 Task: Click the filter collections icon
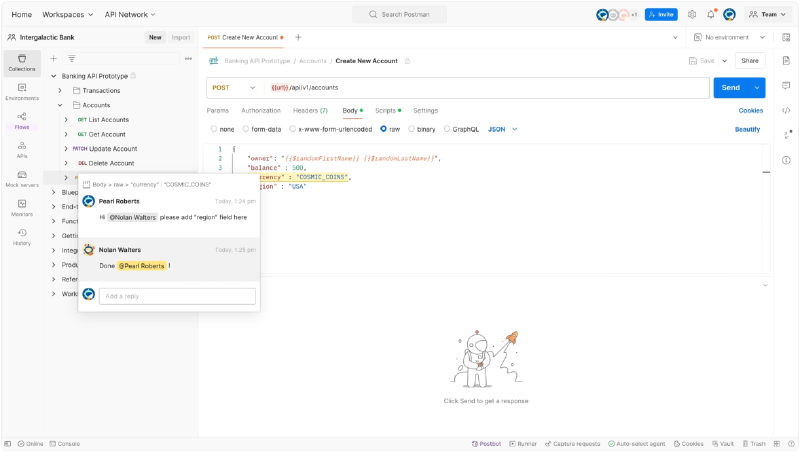[72, 59]
